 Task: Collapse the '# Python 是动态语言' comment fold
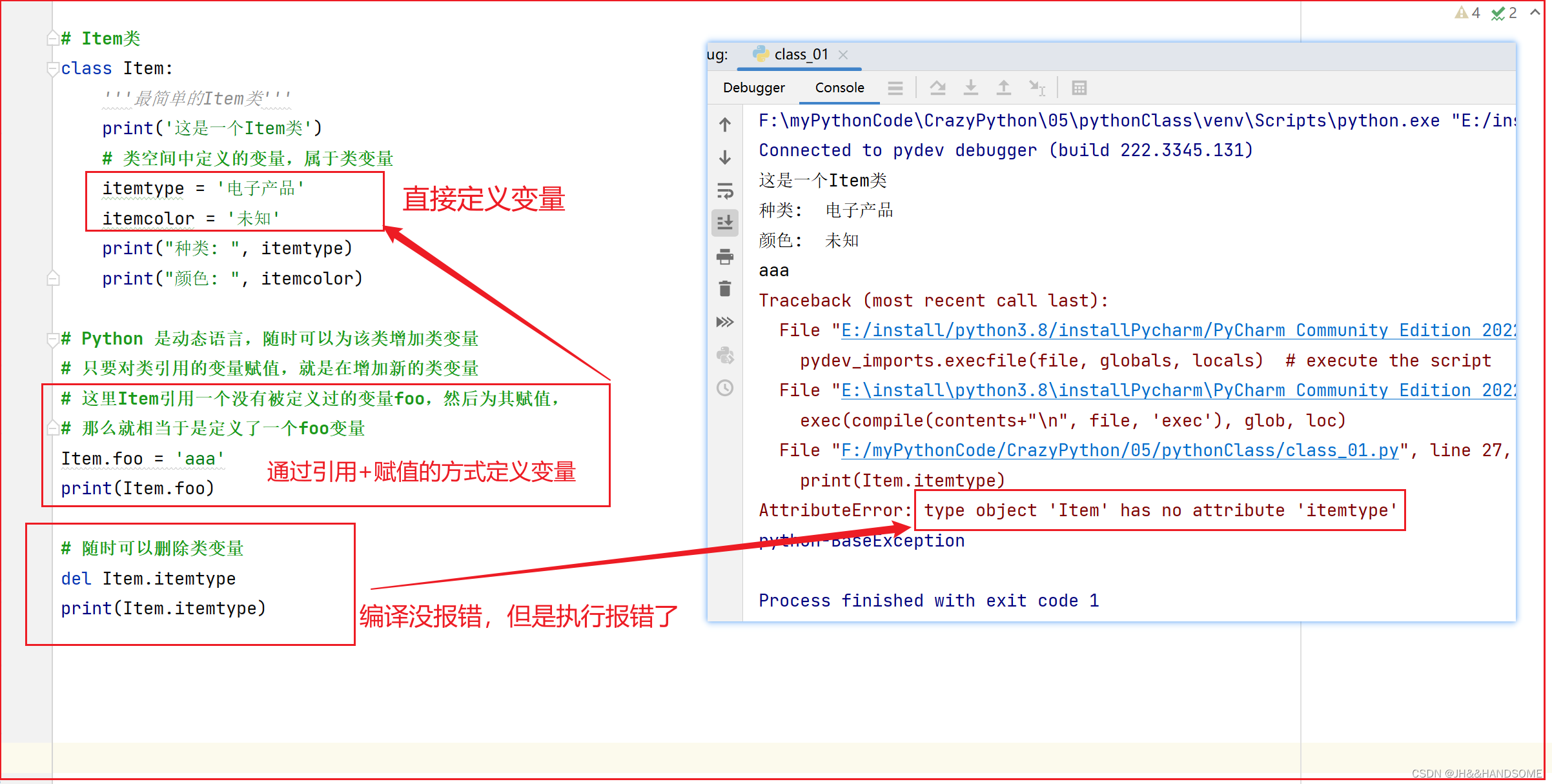53,339
